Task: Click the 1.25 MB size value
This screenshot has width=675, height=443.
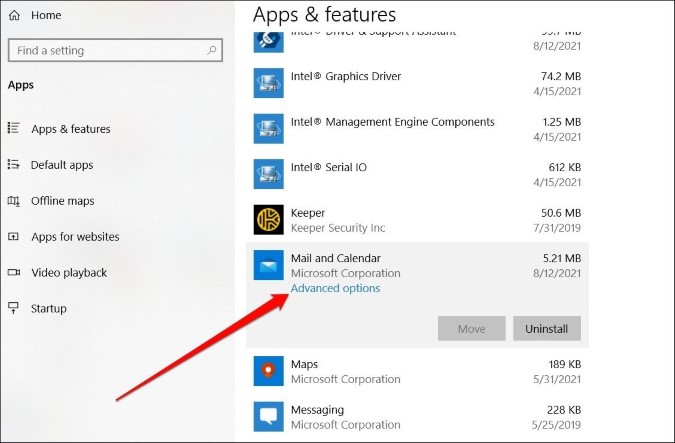Action: pyautogui.click(x=562, y=122)
